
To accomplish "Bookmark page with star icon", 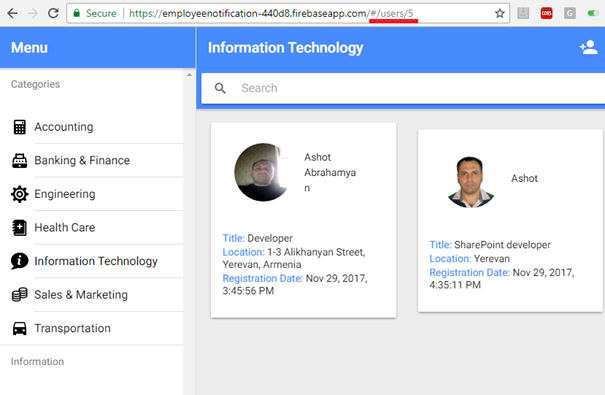I will [500, 14].
